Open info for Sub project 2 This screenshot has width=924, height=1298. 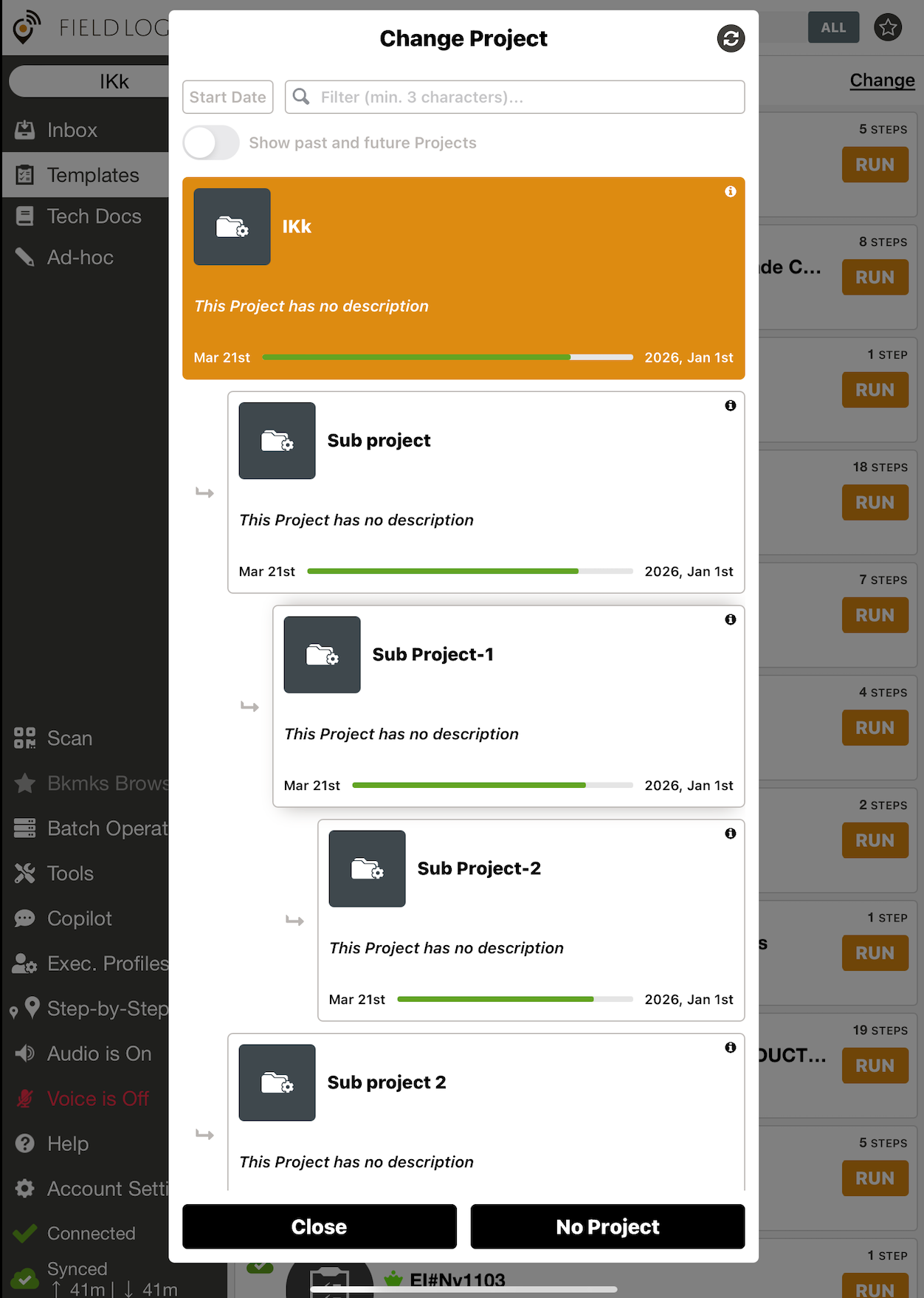tap(731, 1048)
